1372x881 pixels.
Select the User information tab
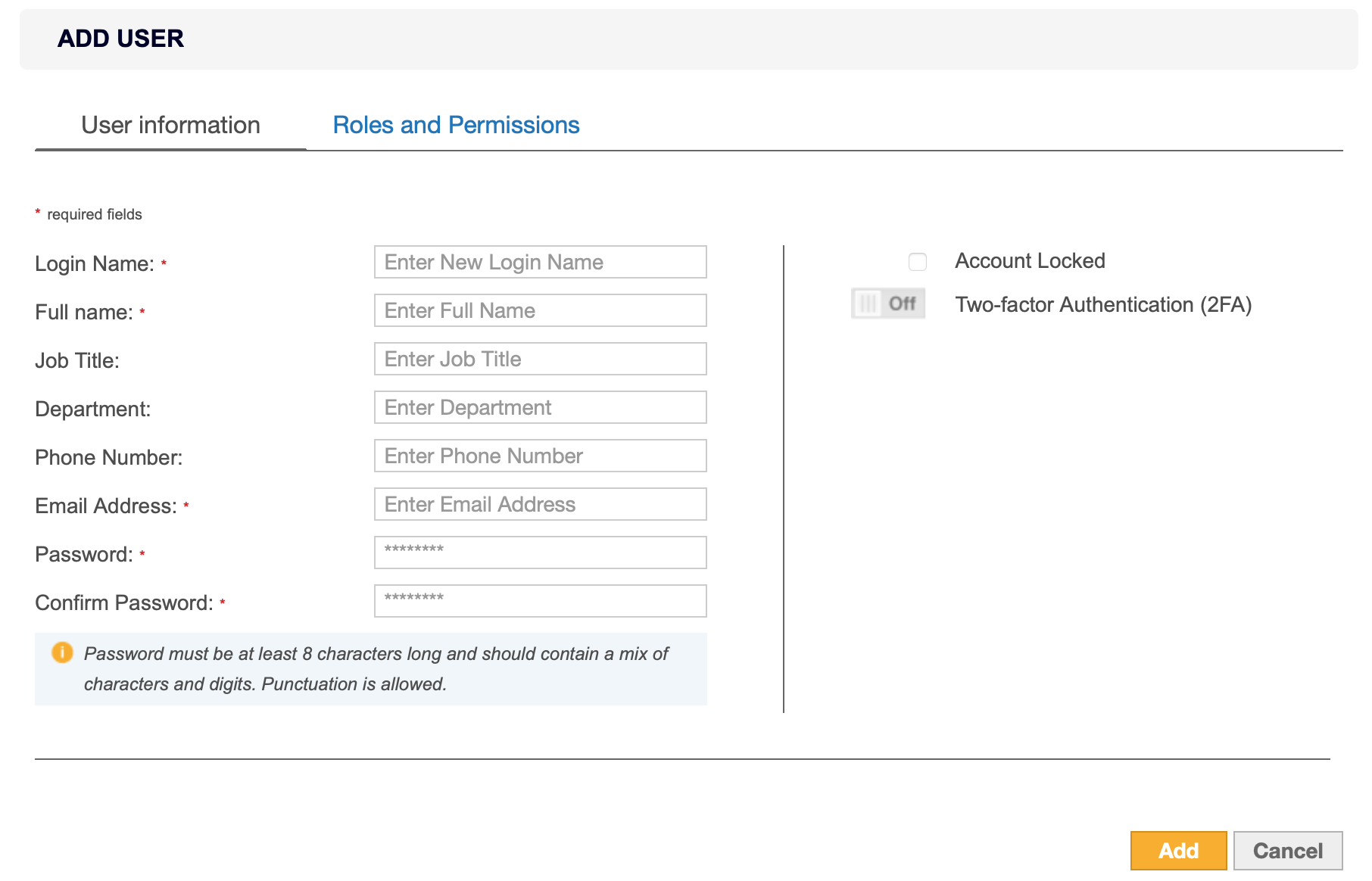tap(170, 124)
